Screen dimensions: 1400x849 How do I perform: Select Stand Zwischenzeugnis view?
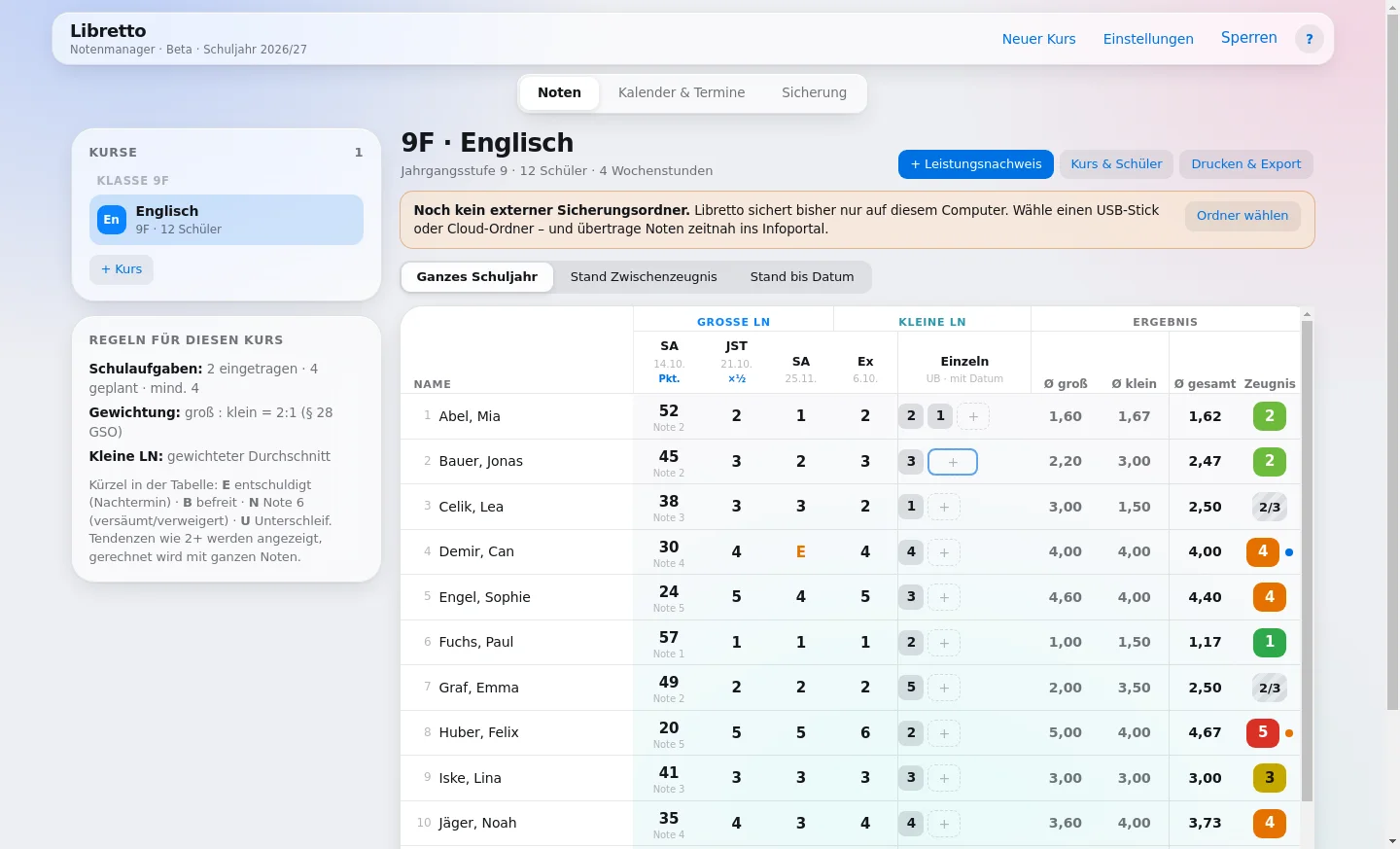pos(644,277)
